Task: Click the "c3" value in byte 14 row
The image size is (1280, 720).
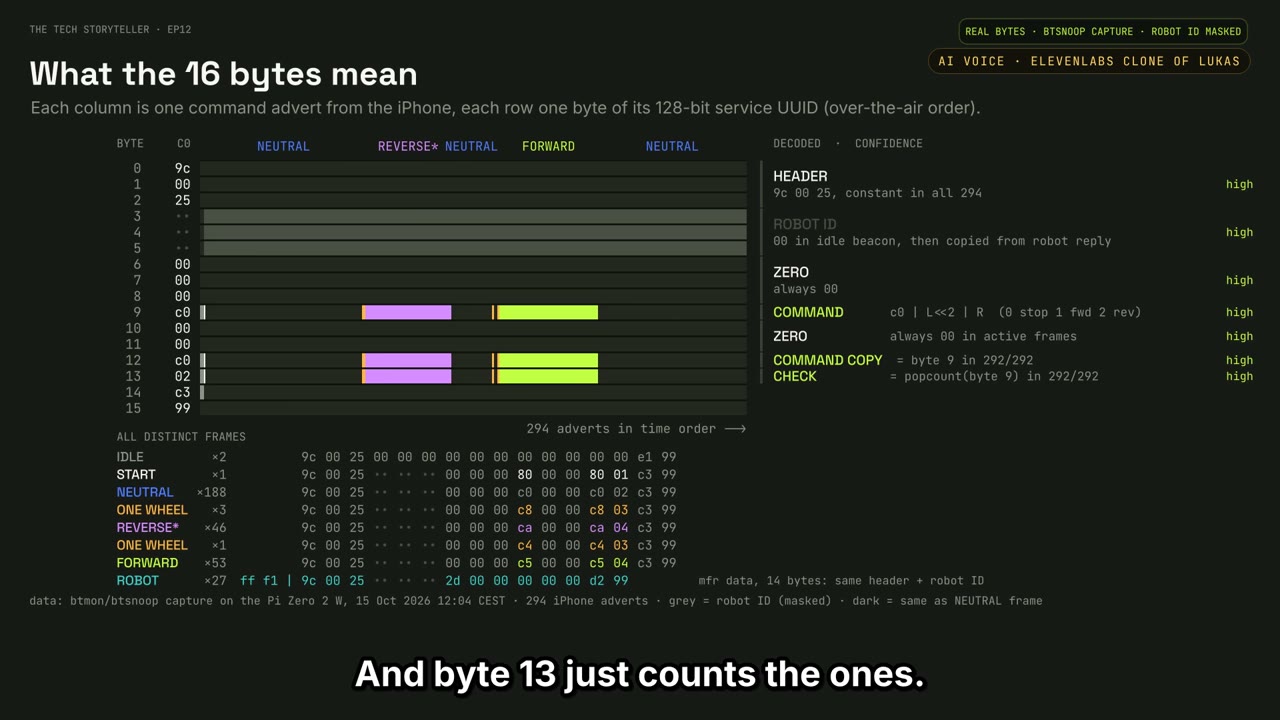Action: tap(183, 393)
